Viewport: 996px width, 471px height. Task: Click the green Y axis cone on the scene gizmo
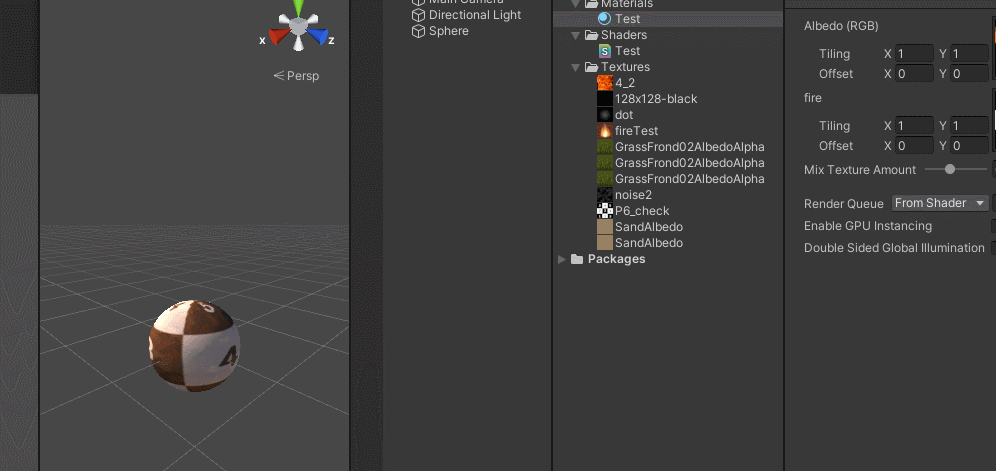(x=299, y=8)
